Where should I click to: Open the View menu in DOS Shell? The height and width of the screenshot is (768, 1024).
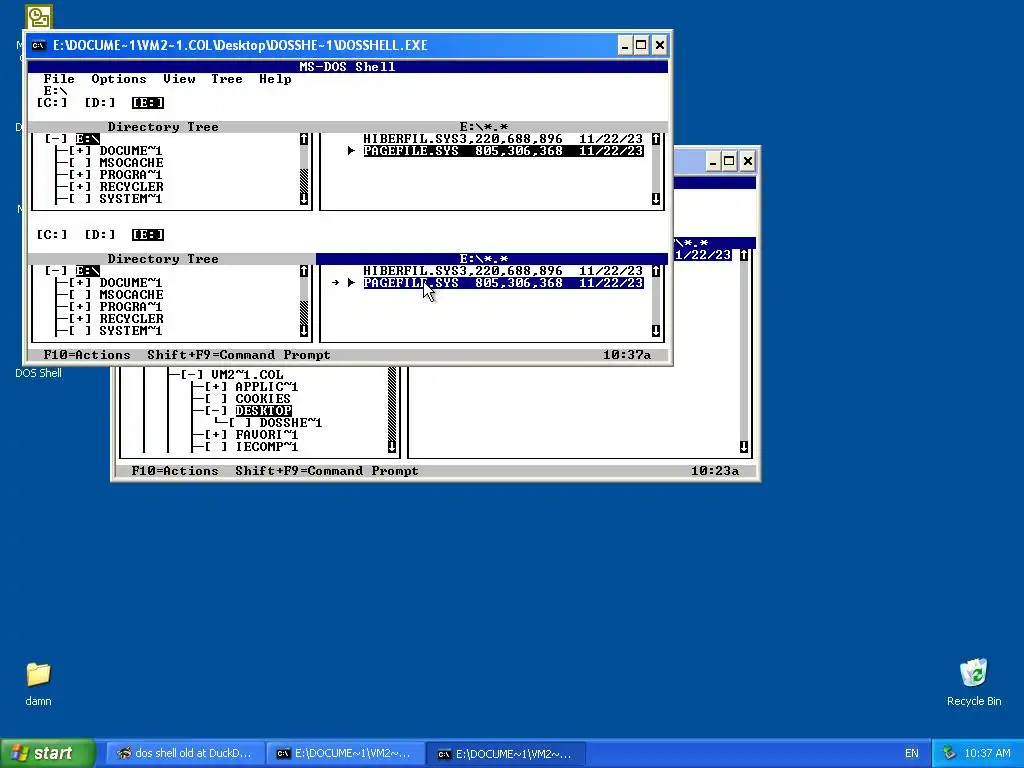pyautogui.click(x=179, y=79)
